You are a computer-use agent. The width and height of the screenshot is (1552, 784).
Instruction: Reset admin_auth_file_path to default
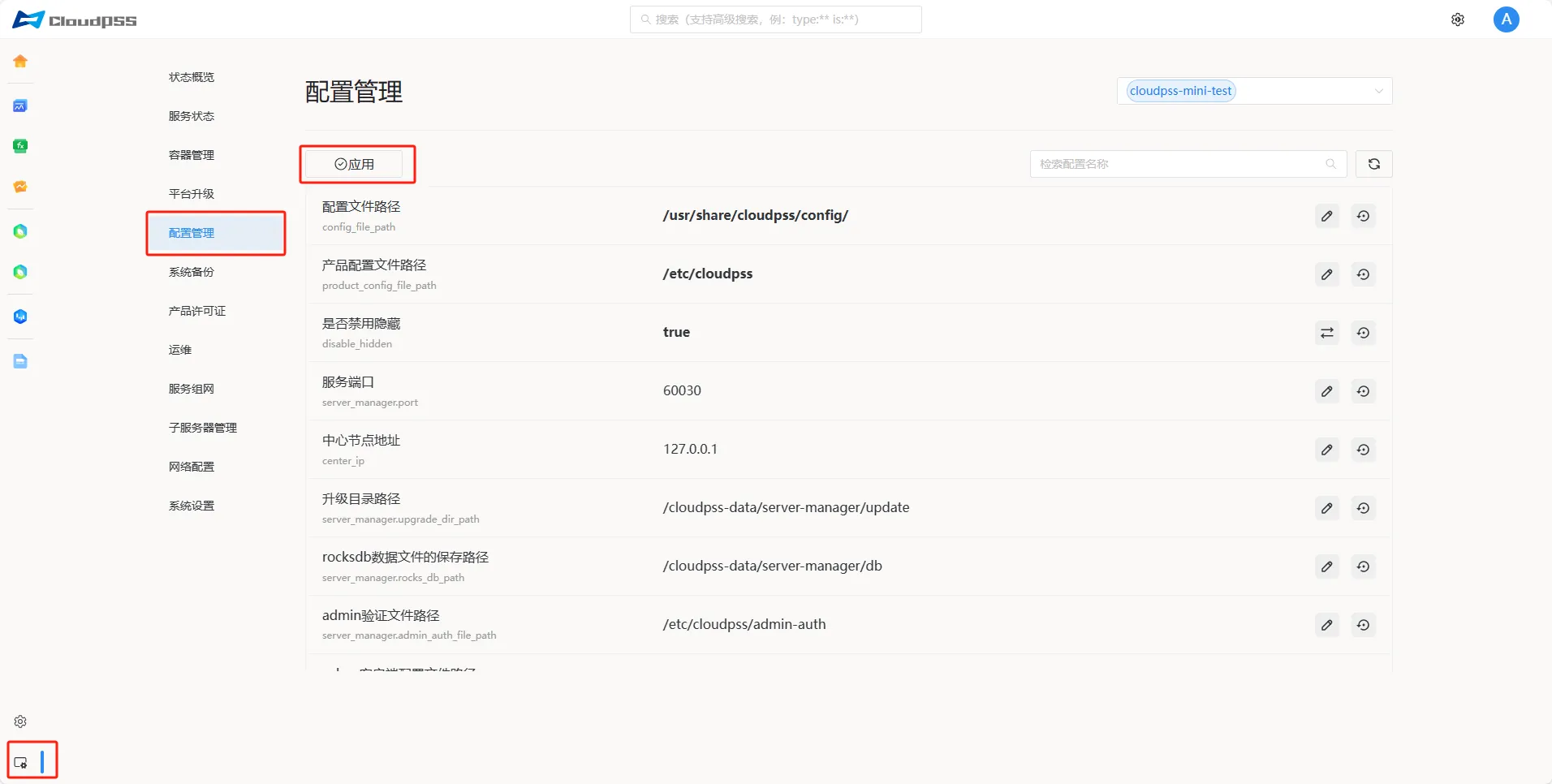pos(1364,625)
